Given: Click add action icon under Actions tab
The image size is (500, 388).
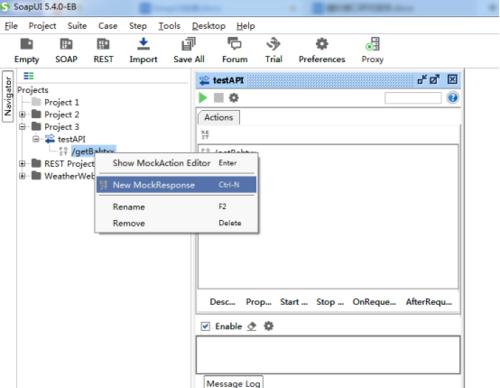Looking at the screenshot, I should [205, 135].
